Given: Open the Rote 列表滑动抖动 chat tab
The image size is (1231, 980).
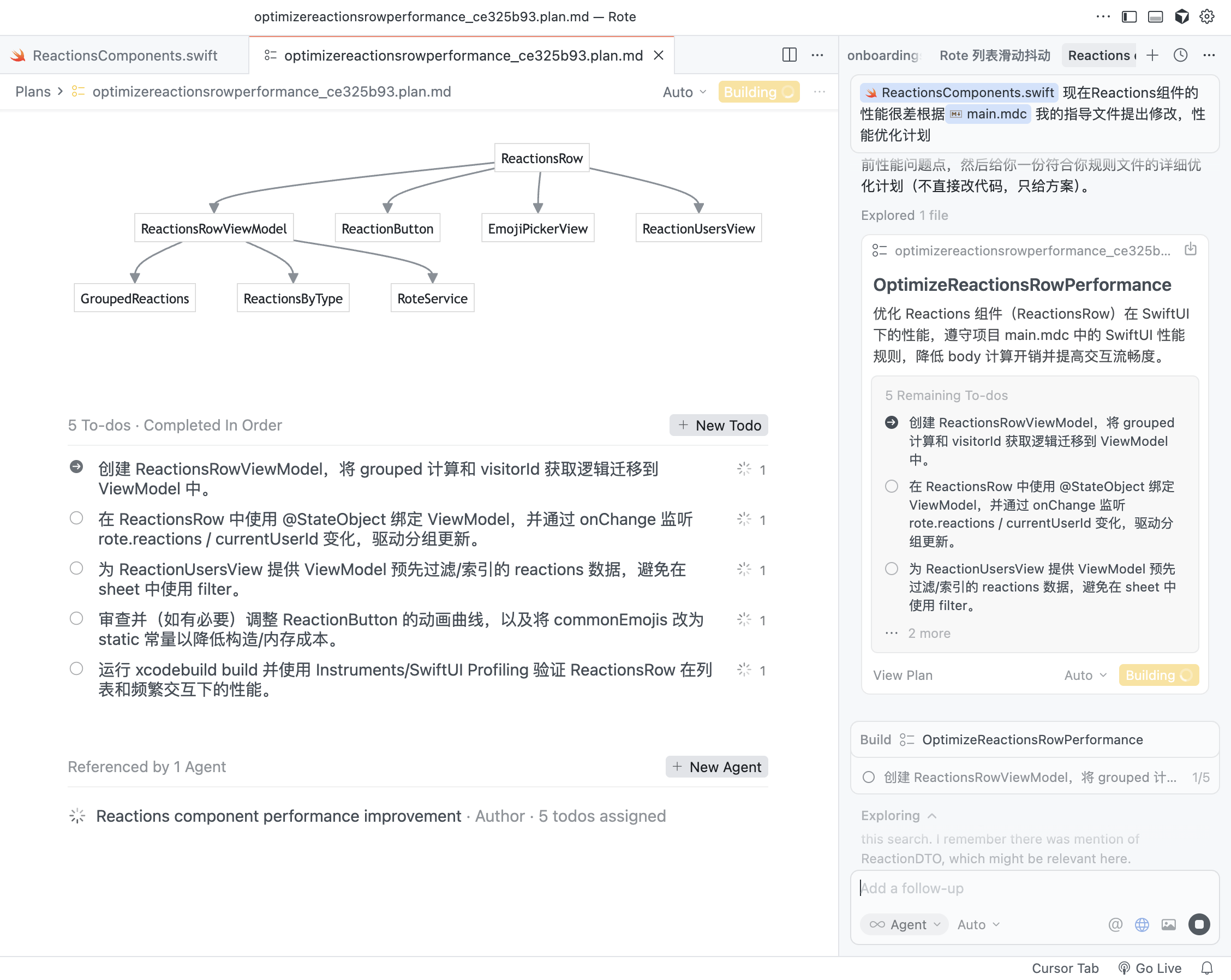Looking at the screenshot, I should click(x=994, y=55).
